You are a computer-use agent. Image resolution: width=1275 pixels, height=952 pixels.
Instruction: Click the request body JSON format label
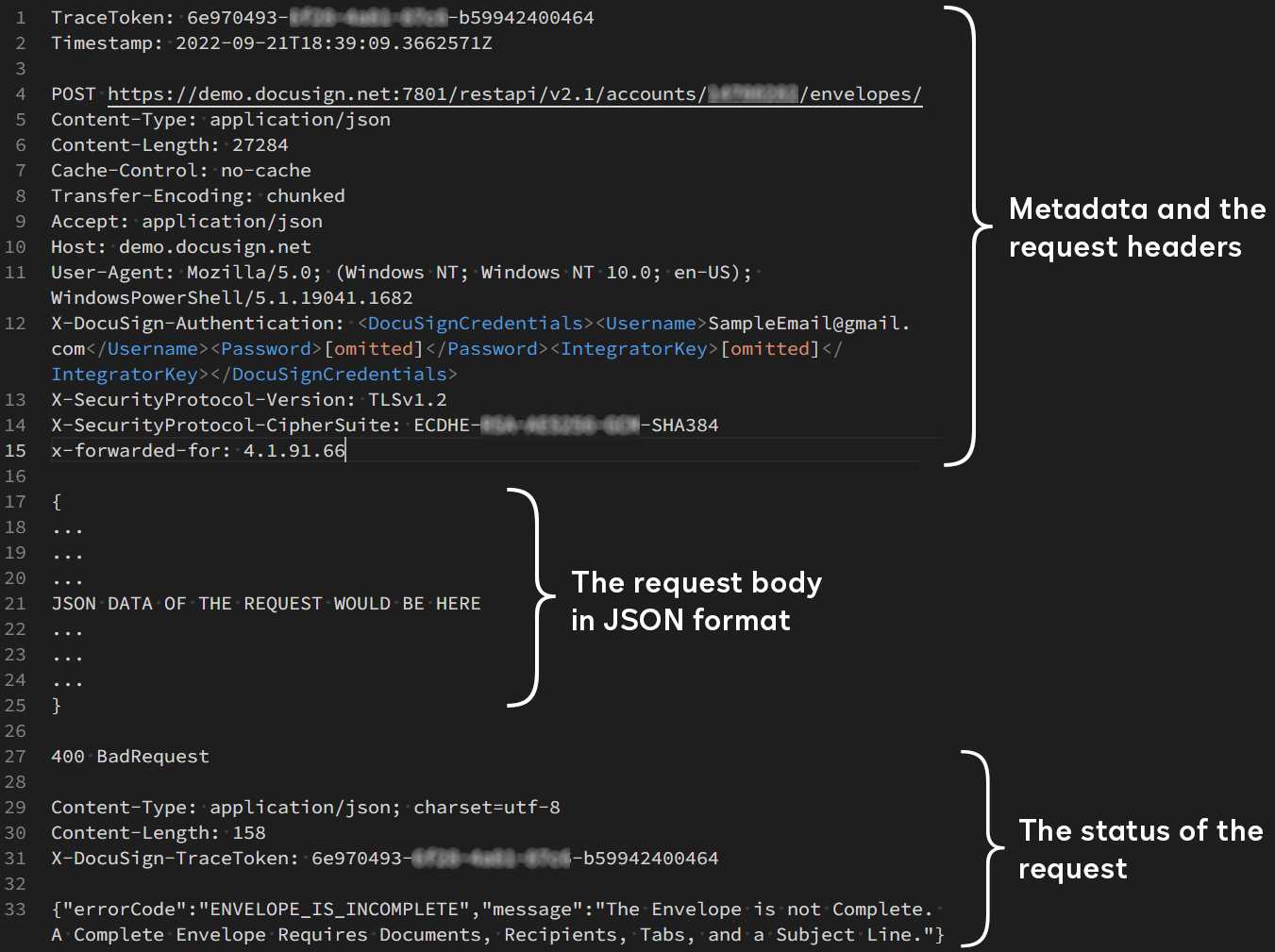pos(696,601)
